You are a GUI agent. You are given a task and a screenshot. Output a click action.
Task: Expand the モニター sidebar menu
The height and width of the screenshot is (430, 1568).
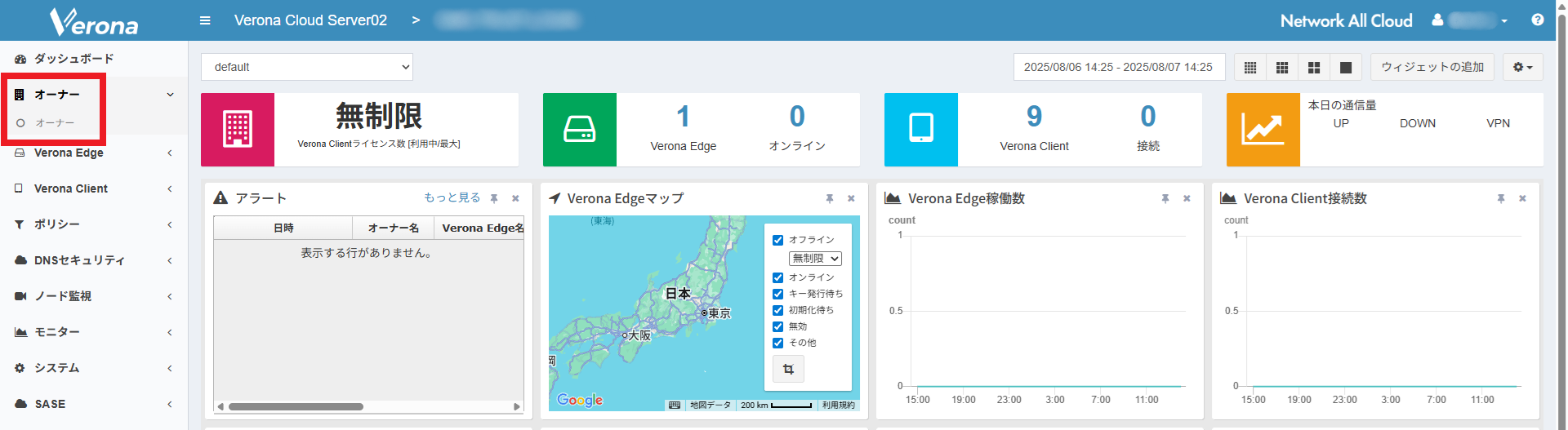tap(94, 332)
